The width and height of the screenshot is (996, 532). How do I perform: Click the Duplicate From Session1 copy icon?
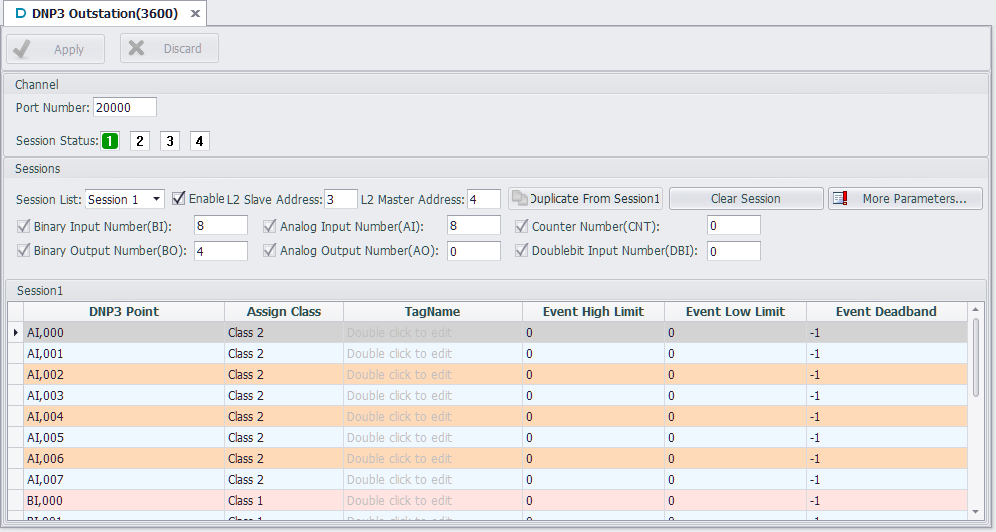519,199
